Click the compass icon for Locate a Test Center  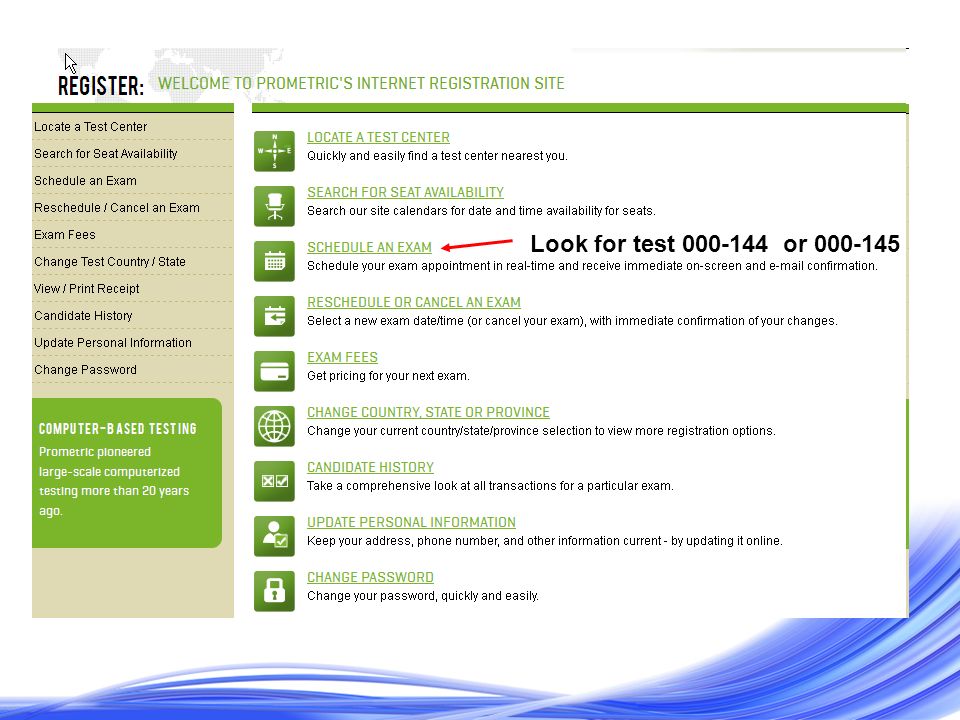click(274, 151)
